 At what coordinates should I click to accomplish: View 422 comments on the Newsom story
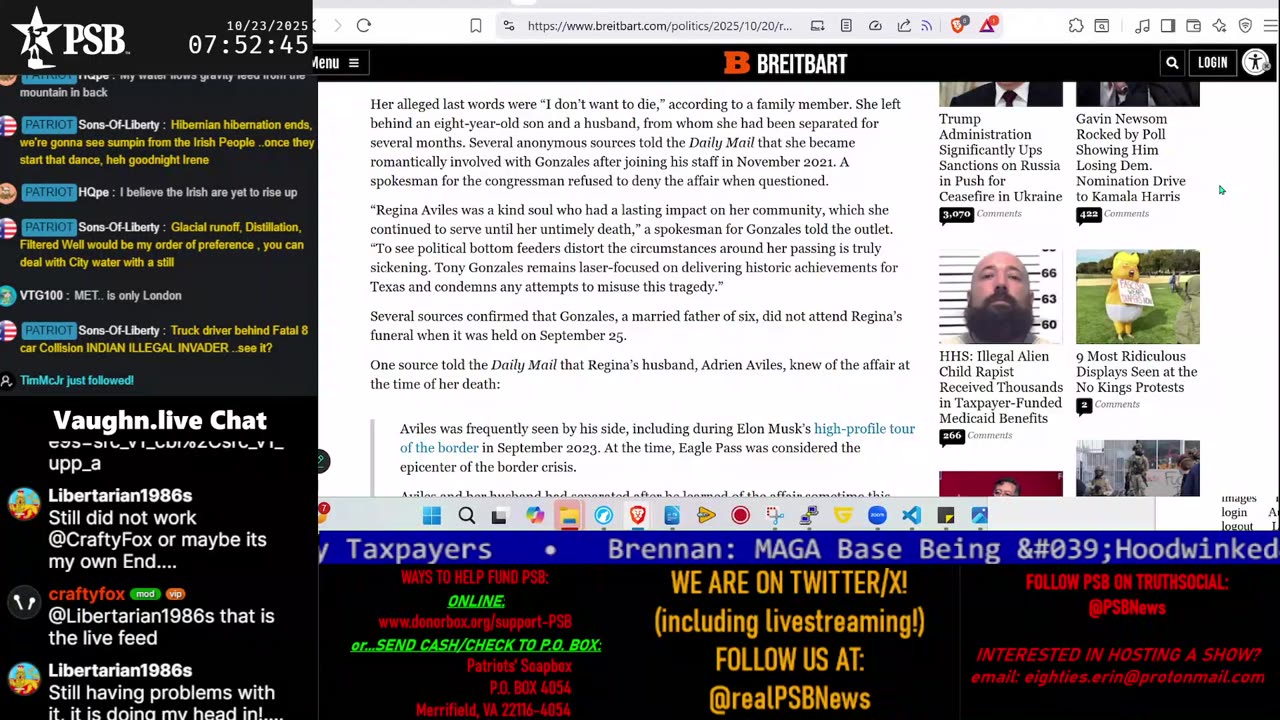click(x=1113, y=214)
